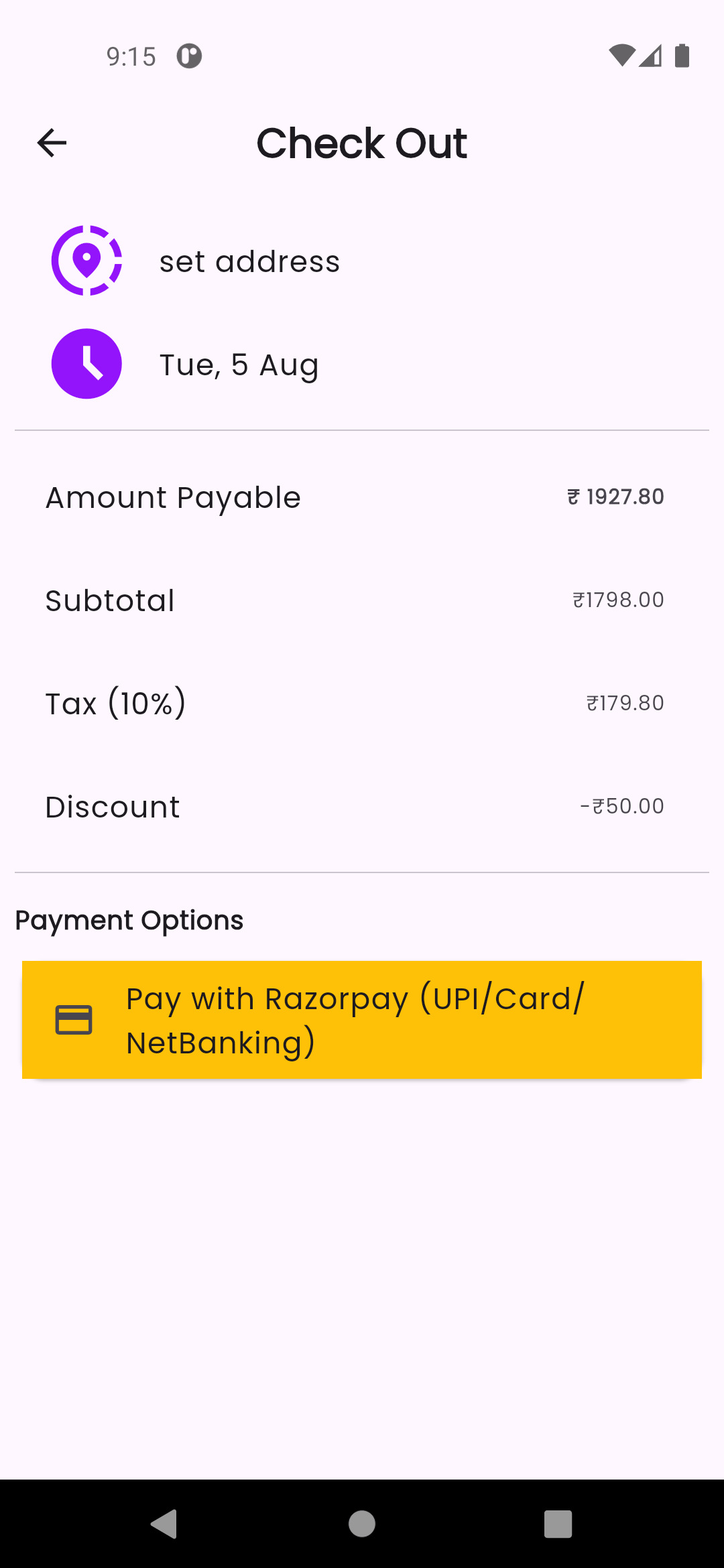Tap the Wi-Fi status icon
724x1568 pixels.
click(621, 56)
